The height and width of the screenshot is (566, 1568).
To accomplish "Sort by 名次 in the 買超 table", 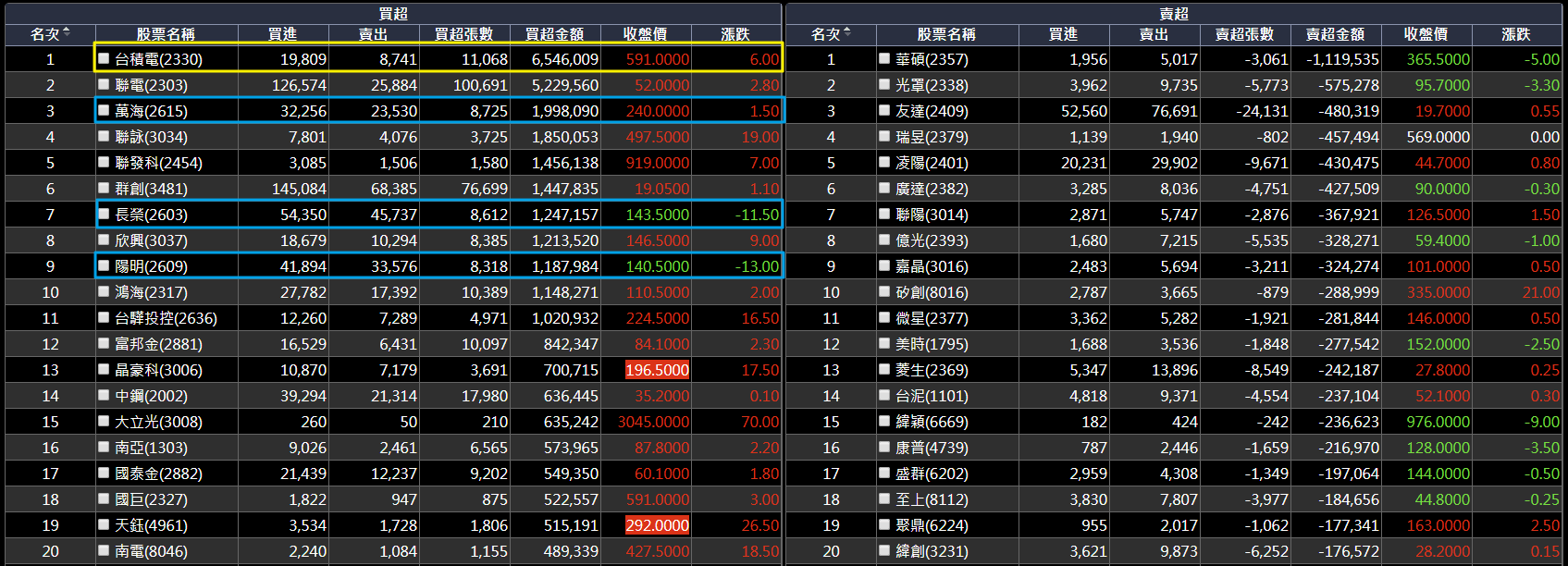I will click(x=50, y=34).
